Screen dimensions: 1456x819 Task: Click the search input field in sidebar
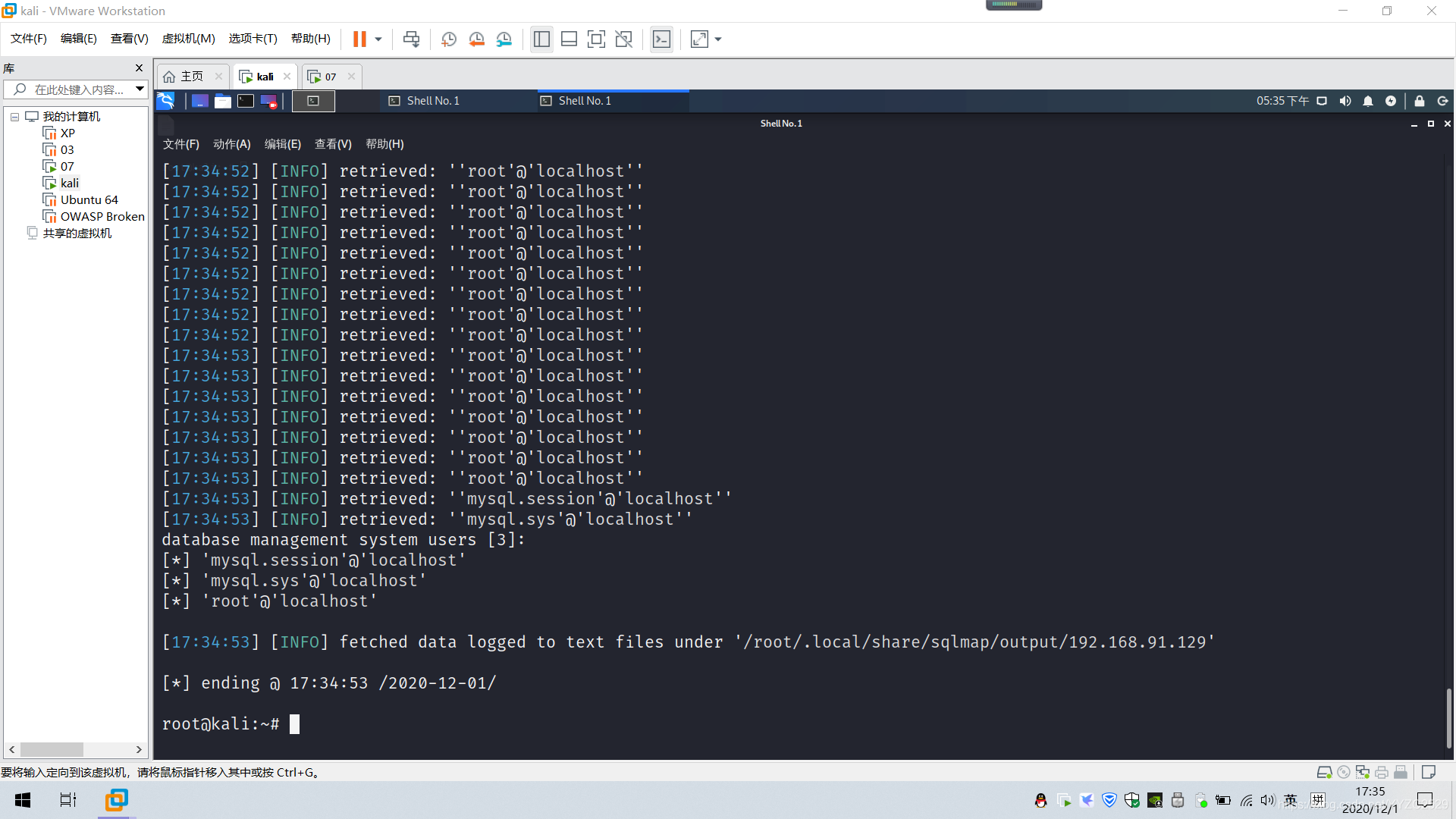coord(75,89)
